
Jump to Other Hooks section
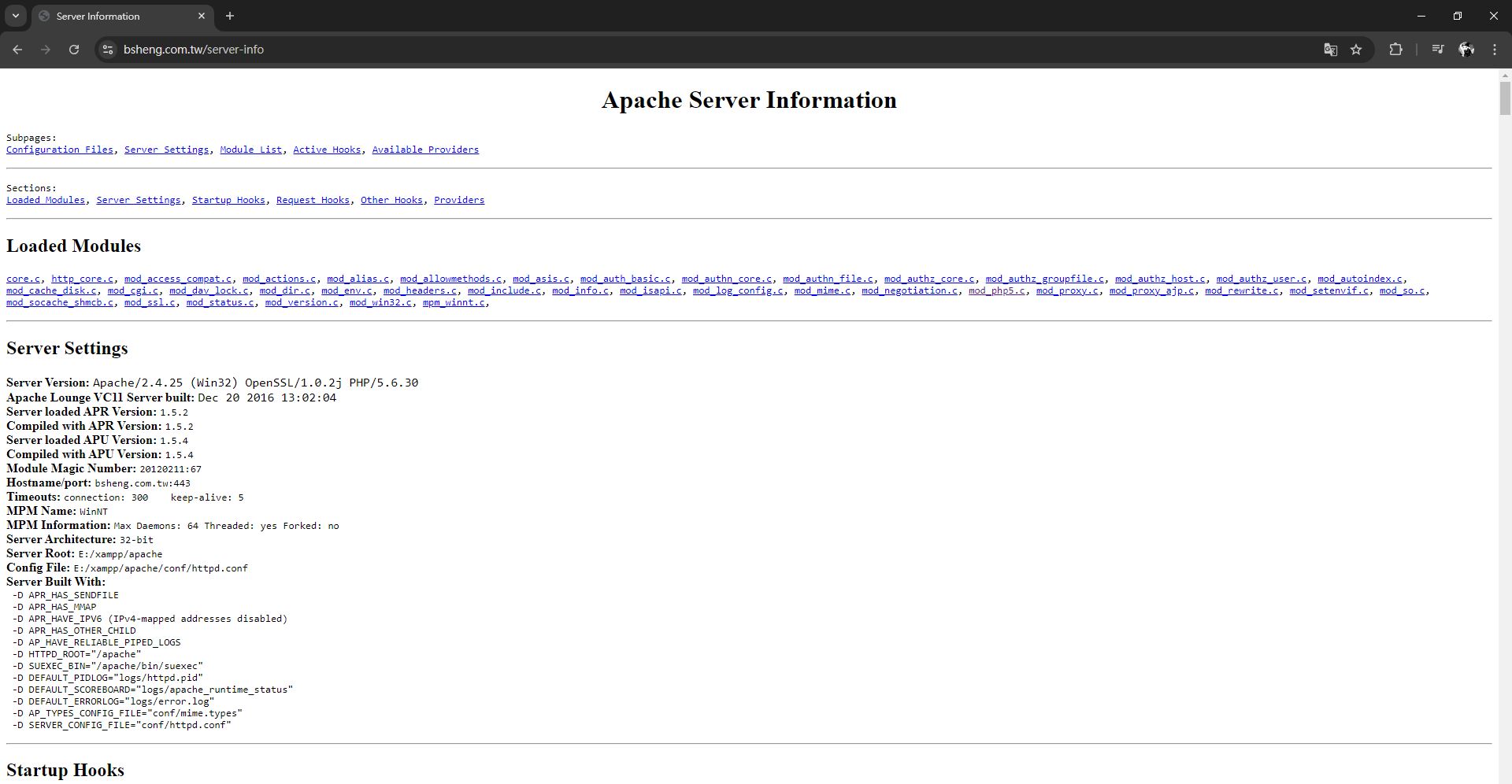(x=391, y=200)
